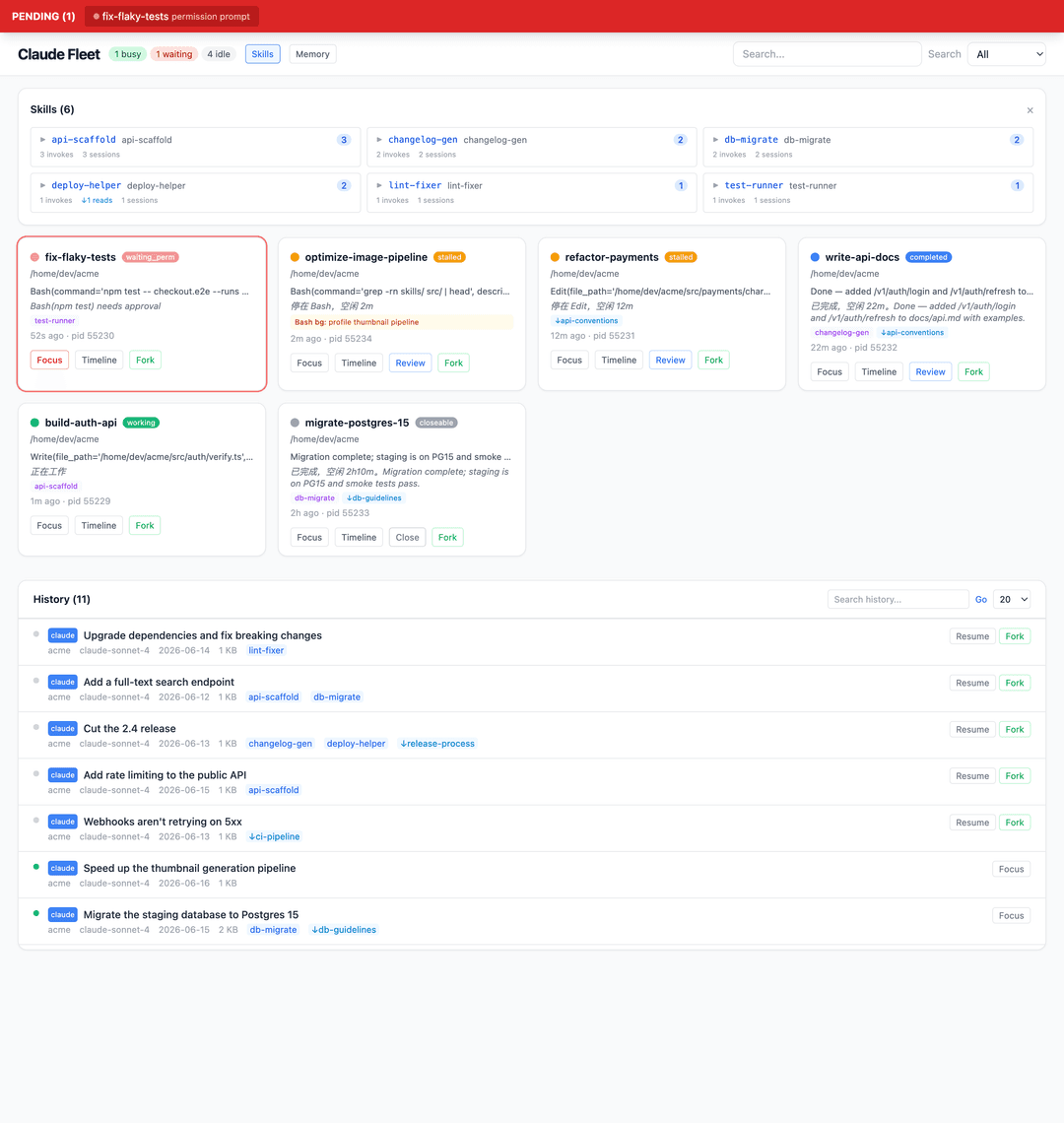Expand the lint-fixer skill entry
This screenshot has height=1123, width=1064.
click(x=379, y=185)
